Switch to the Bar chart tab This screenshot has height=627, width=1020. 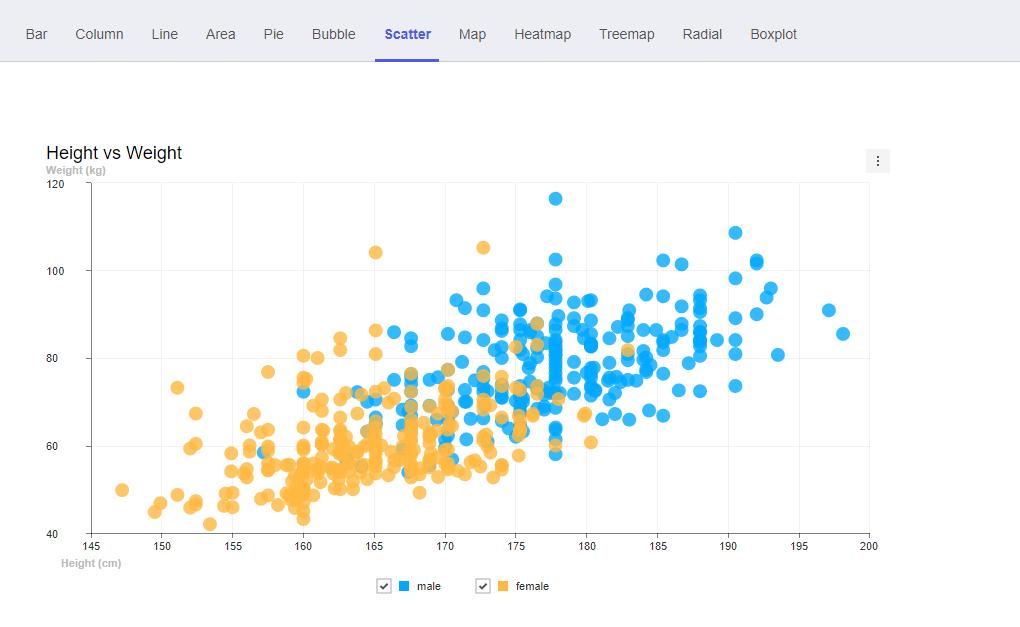37,34
